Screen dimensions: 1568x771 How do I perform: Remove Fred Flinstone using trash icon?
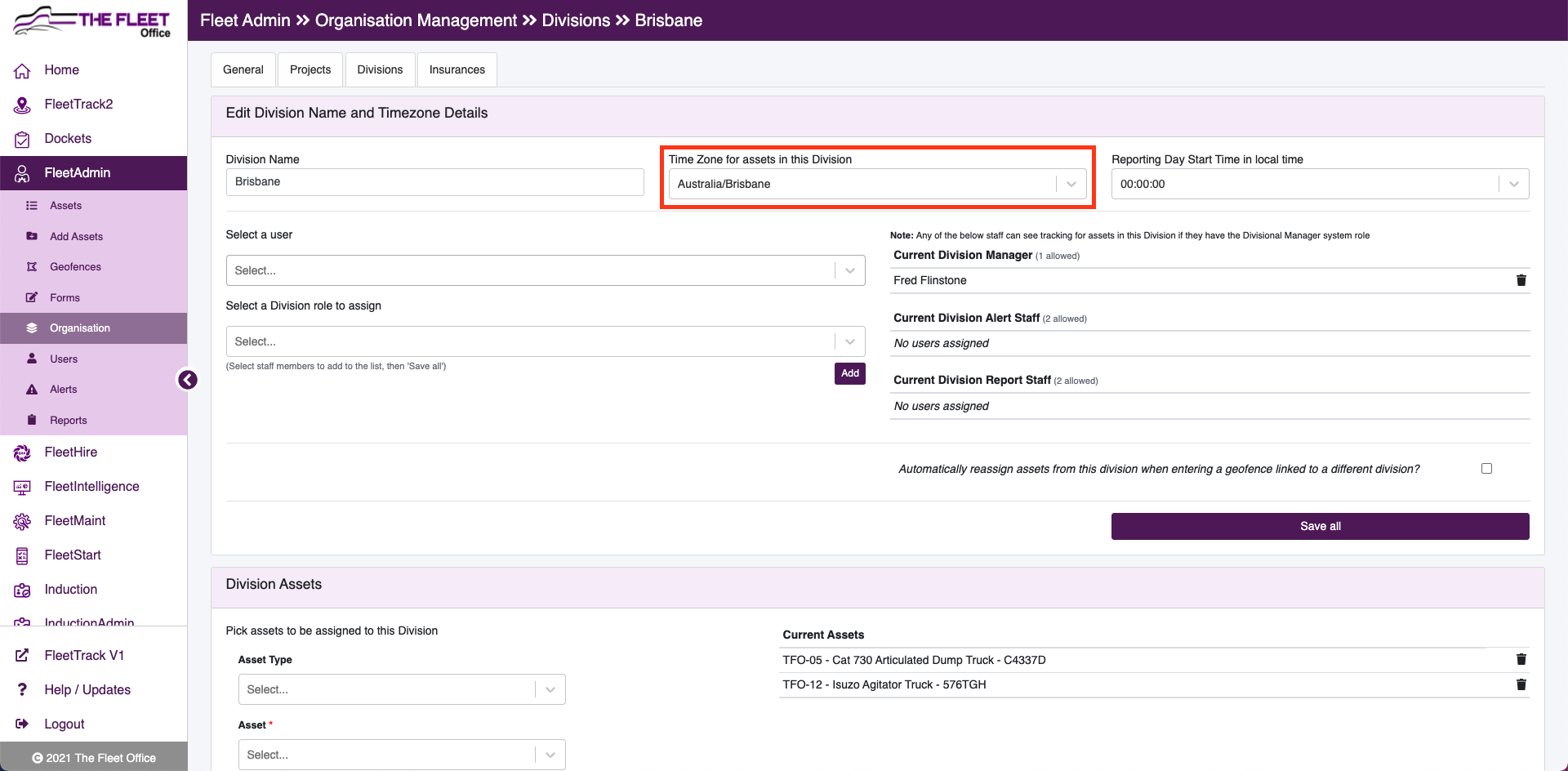pos(1521,280)
